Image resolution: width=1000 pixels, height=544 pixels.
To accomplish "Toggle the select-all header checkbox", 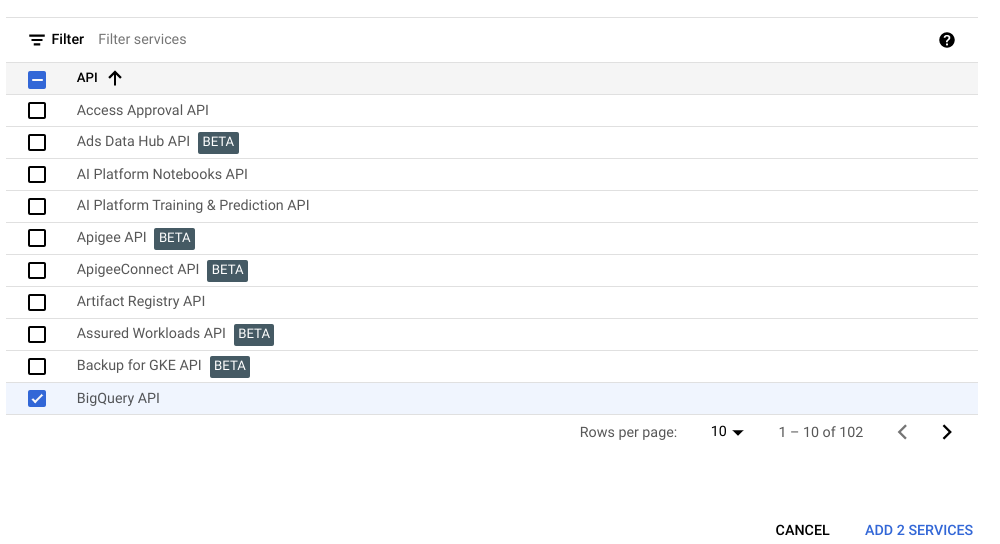I will coord(37,79).
